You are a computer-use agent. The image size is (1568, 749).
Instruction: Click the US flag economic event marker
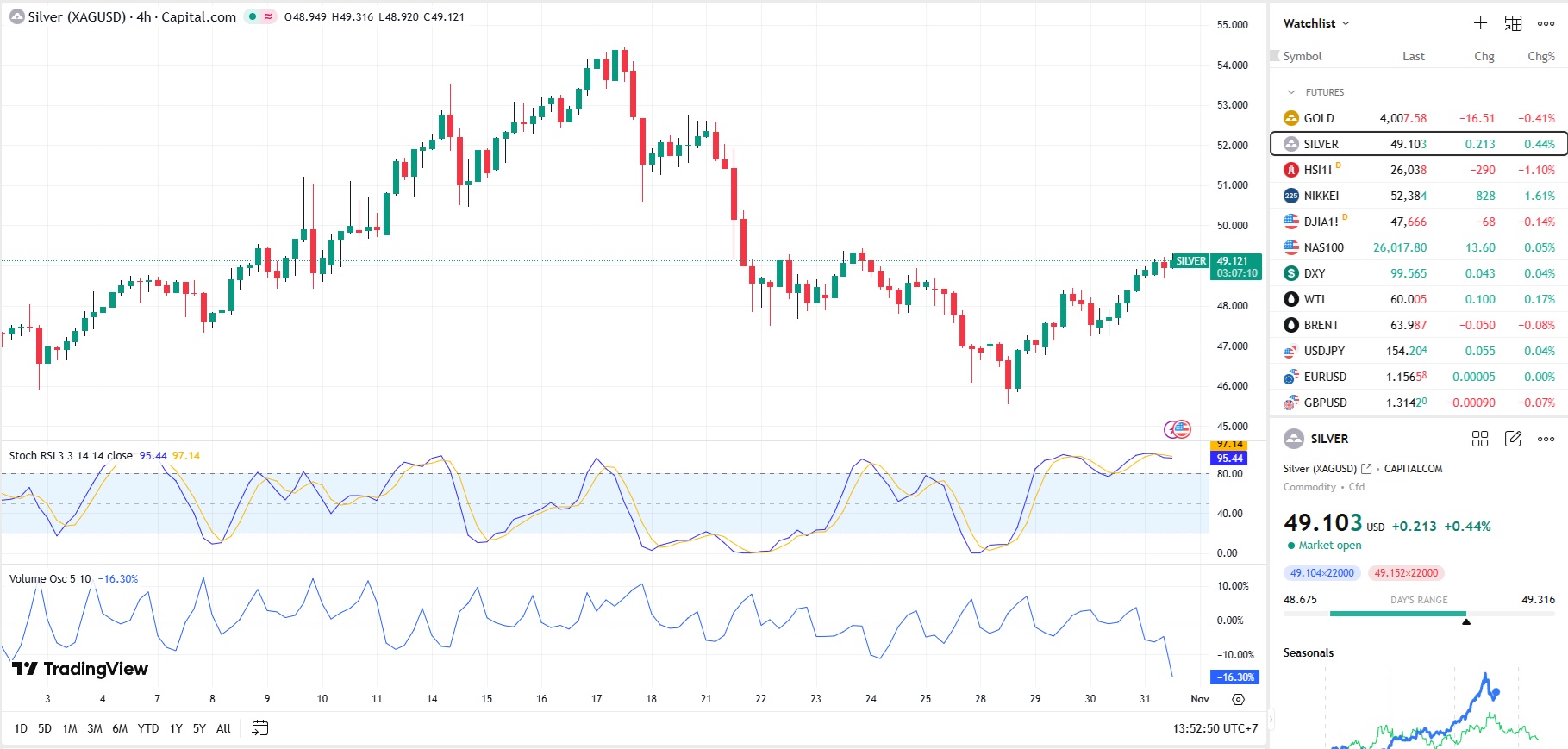coord(1180,428)
